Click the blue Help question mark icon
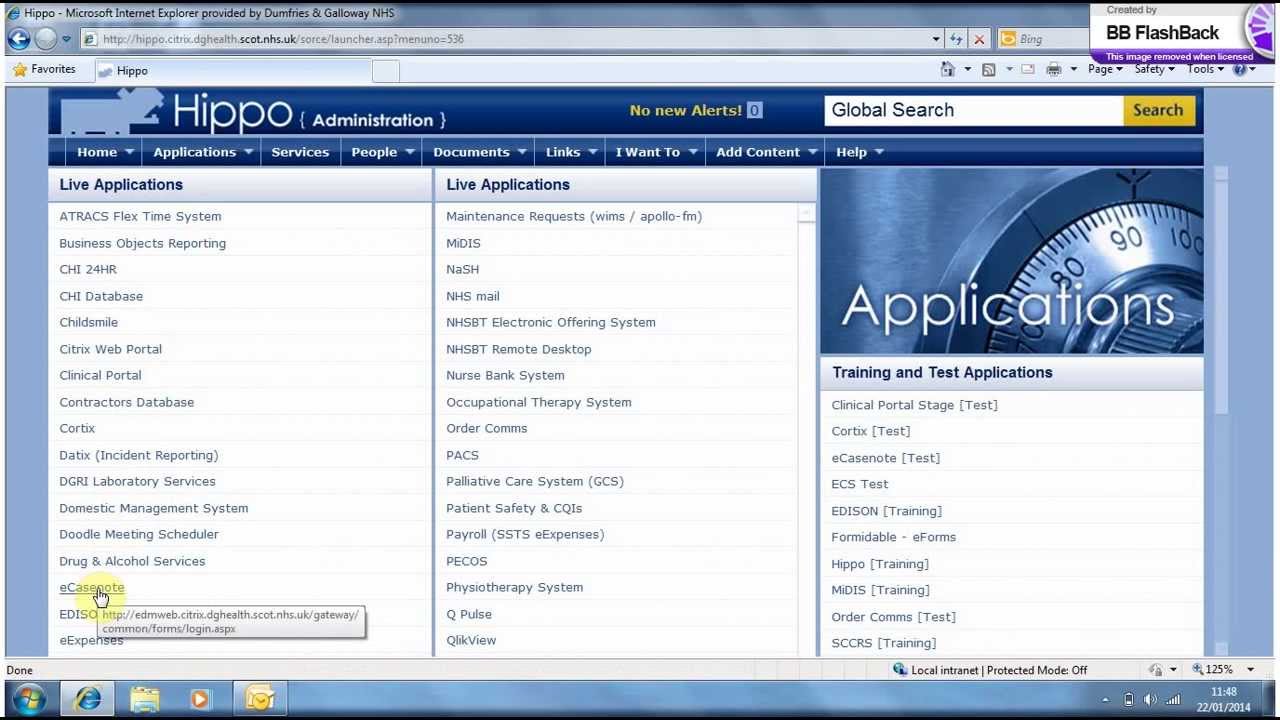 [1239, 69]
